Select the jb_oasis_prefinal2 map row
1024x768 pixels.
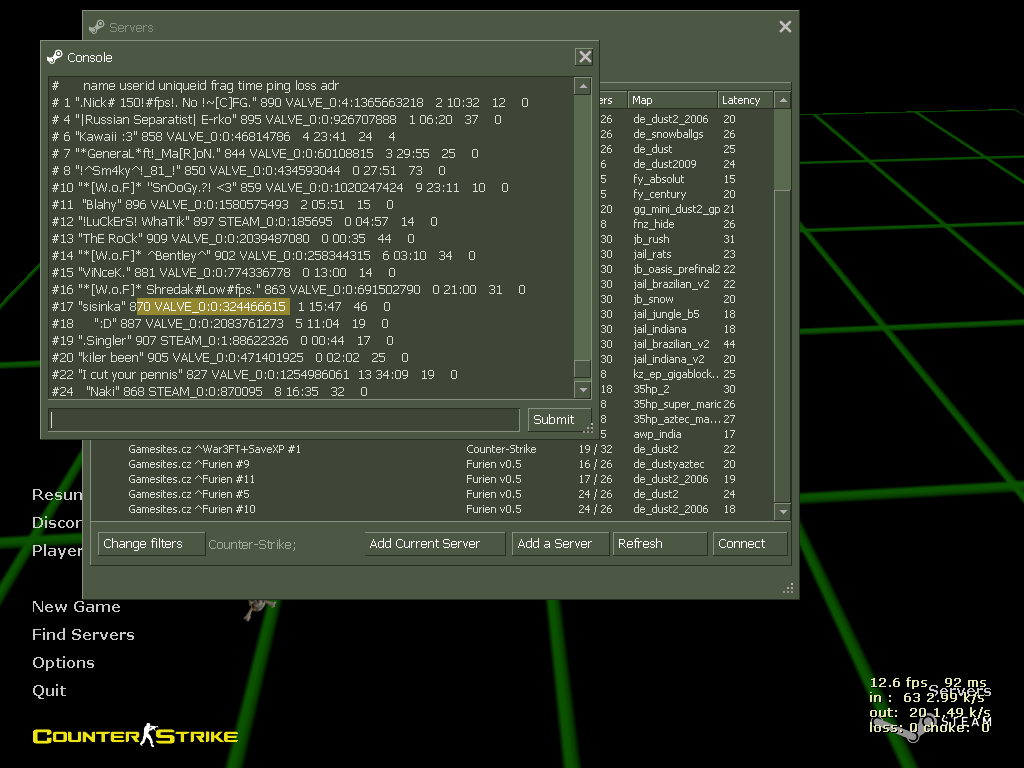tap(686, 270)
